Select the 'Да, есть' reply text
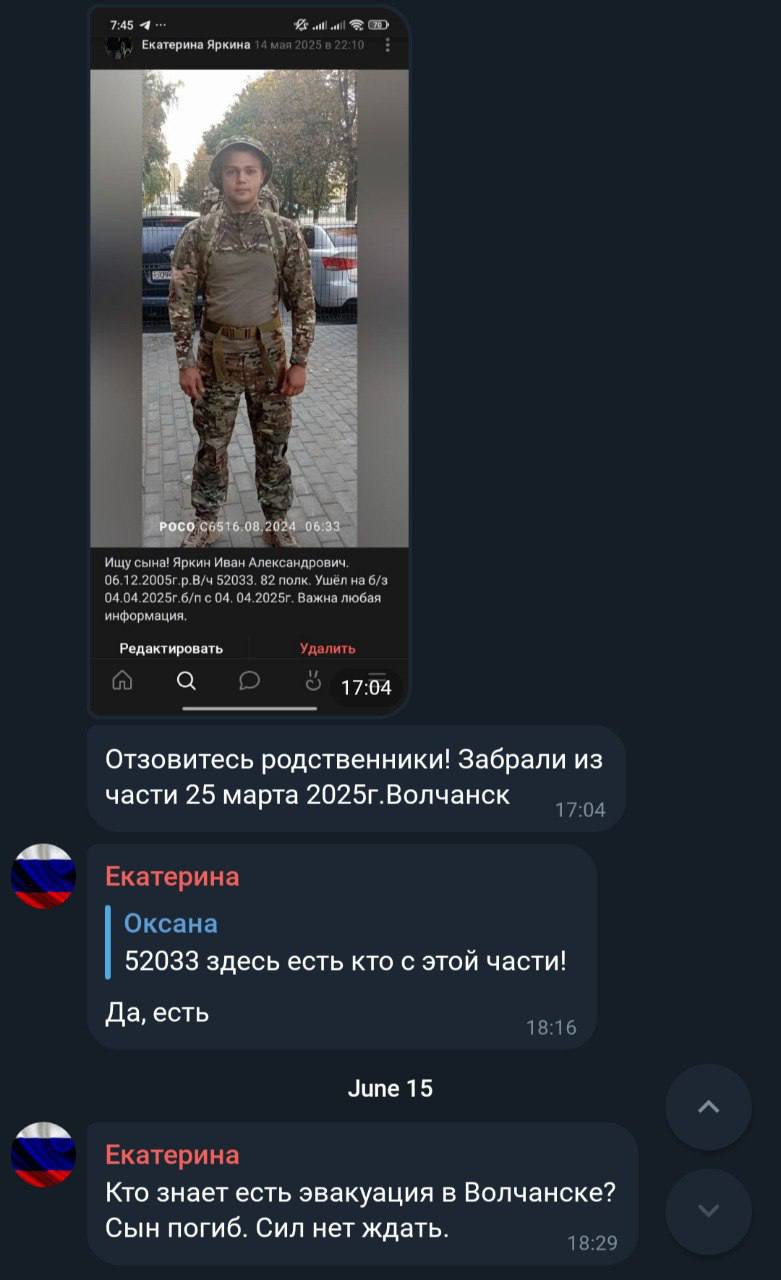The image size is (781, 1280). pos(157,1012)
